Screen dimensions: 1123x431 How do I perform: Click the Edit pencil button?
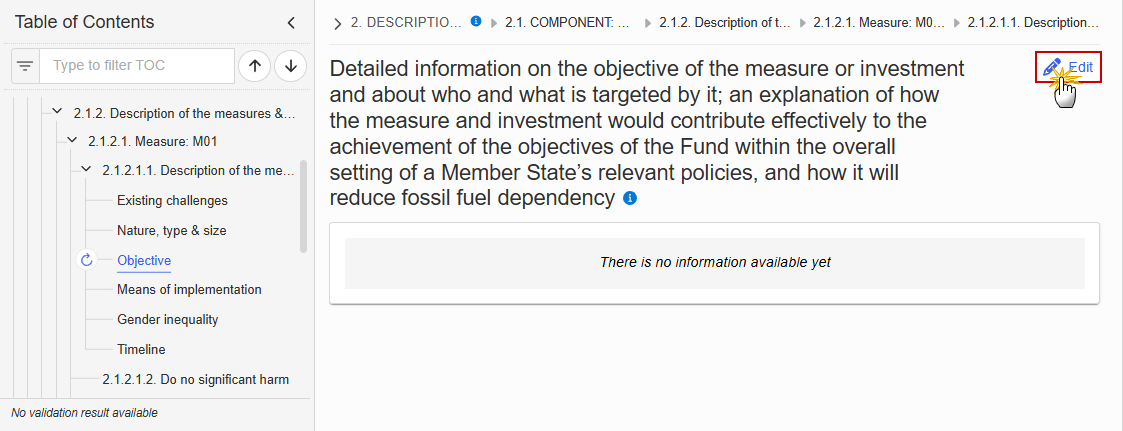[x=1068, y=68]
